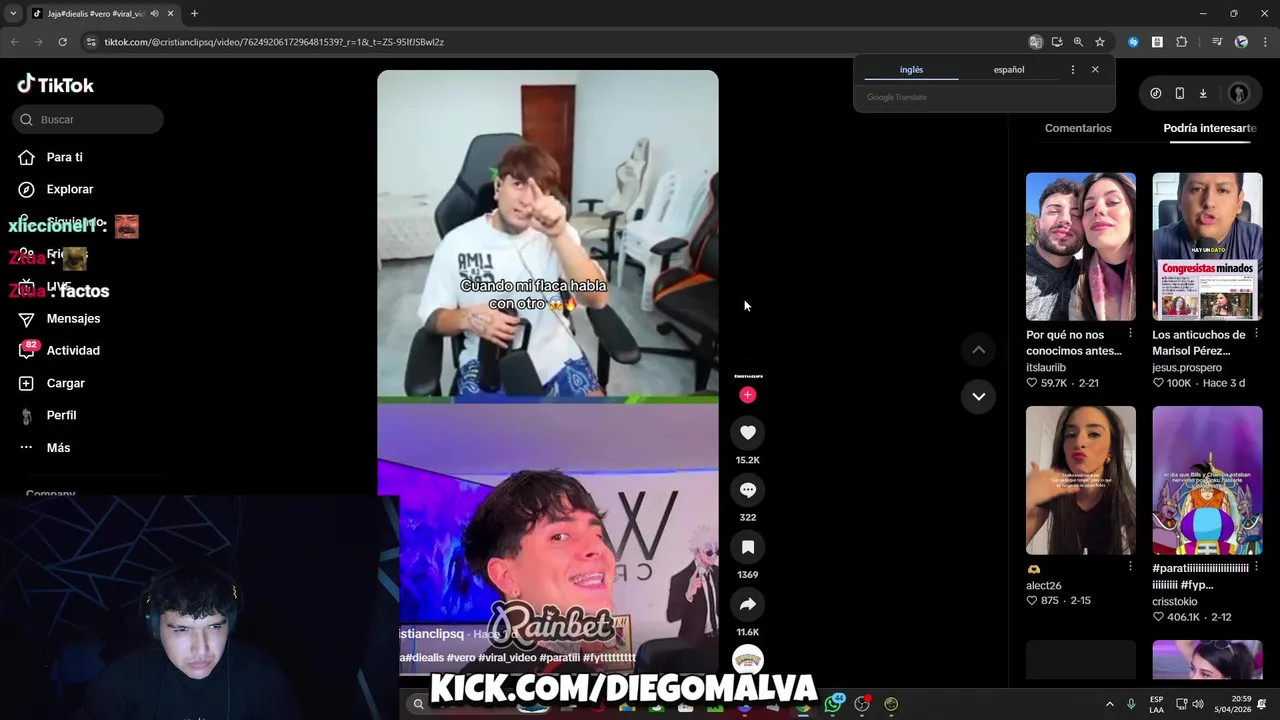
Task: Open the volume icon in system tray
Action: 1198,704
